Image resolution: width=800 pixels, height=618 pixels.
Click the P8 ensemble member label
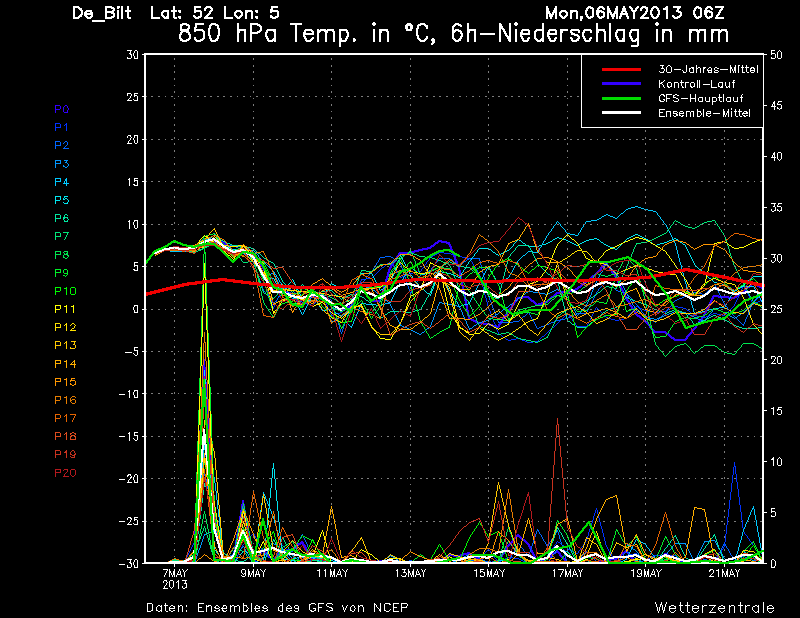[x=62, y=255]
